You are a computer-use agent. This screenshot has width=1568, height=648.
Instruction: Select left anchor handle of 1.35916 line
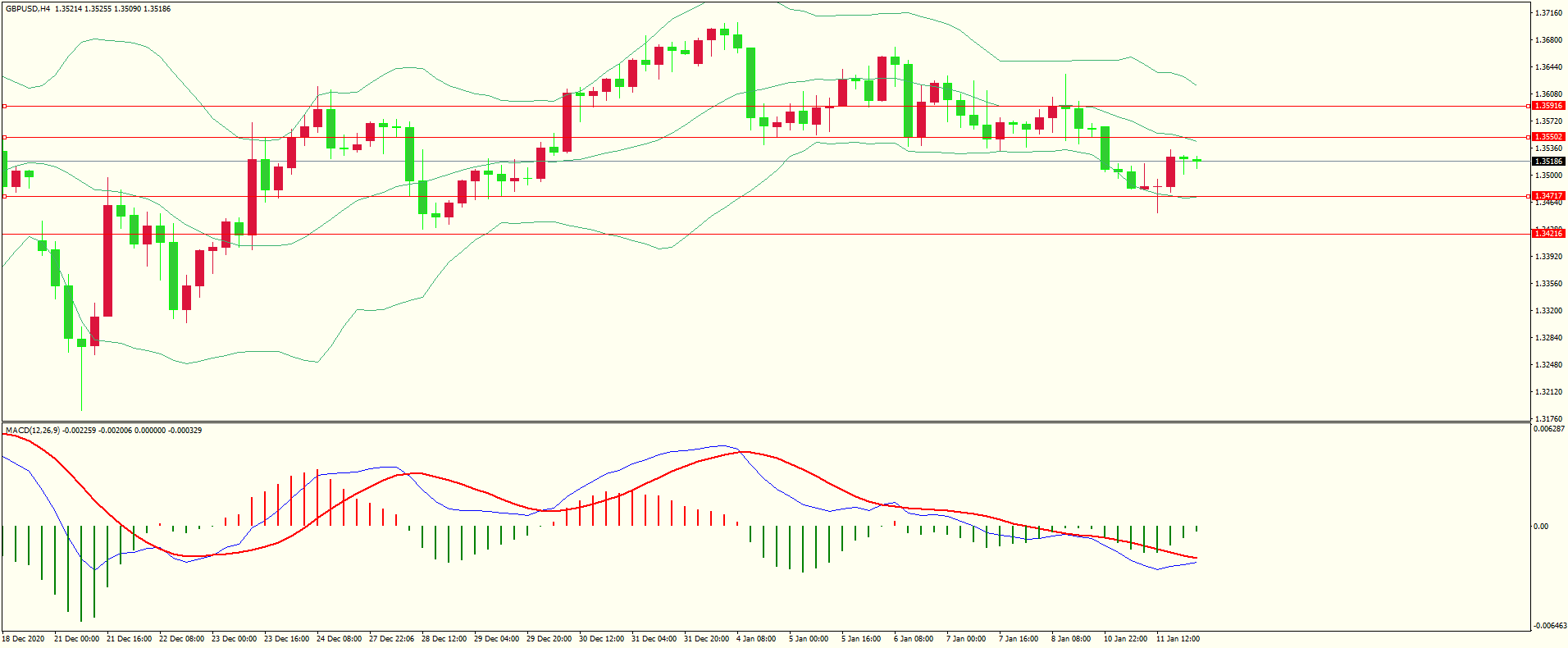point(4,106)
